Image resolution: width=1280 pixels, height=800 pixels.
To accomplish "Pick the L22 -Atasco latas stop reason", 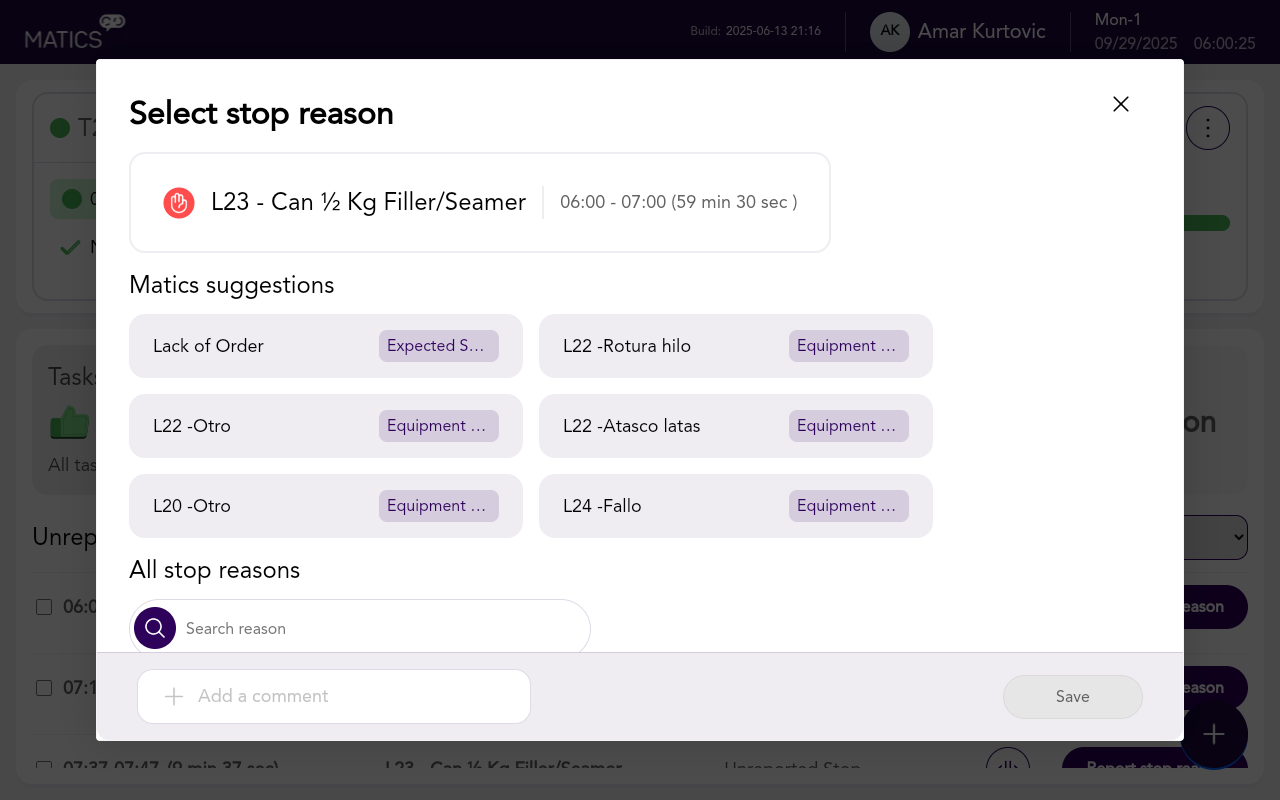I will click(735, 426).
